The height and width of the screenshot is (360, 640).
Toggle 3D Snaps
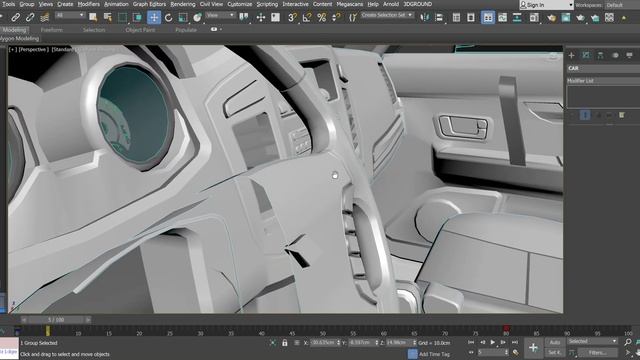(x=292, y=18)
